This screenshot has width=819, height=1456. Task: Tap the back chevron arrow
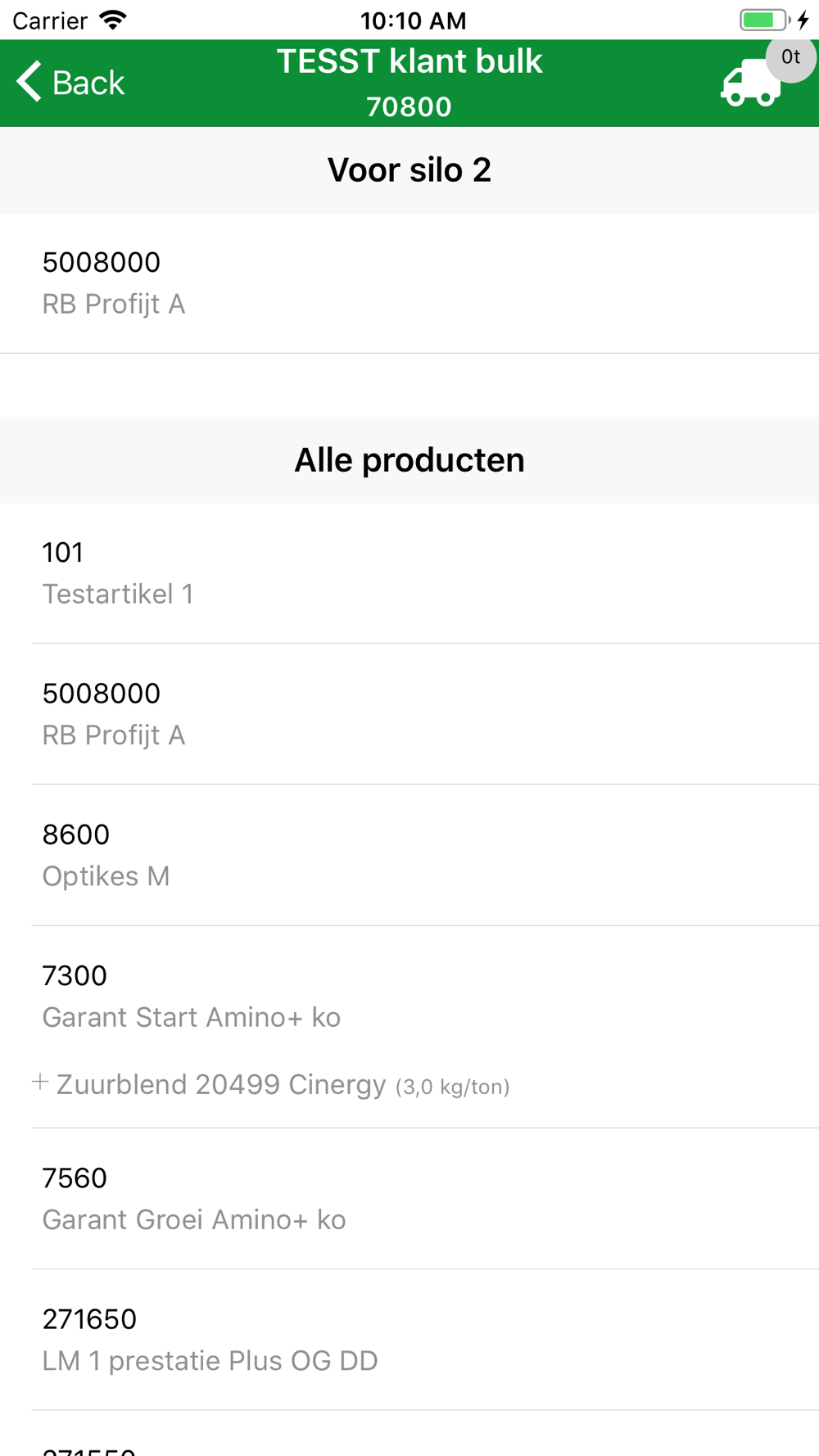(x=29, y=82)
